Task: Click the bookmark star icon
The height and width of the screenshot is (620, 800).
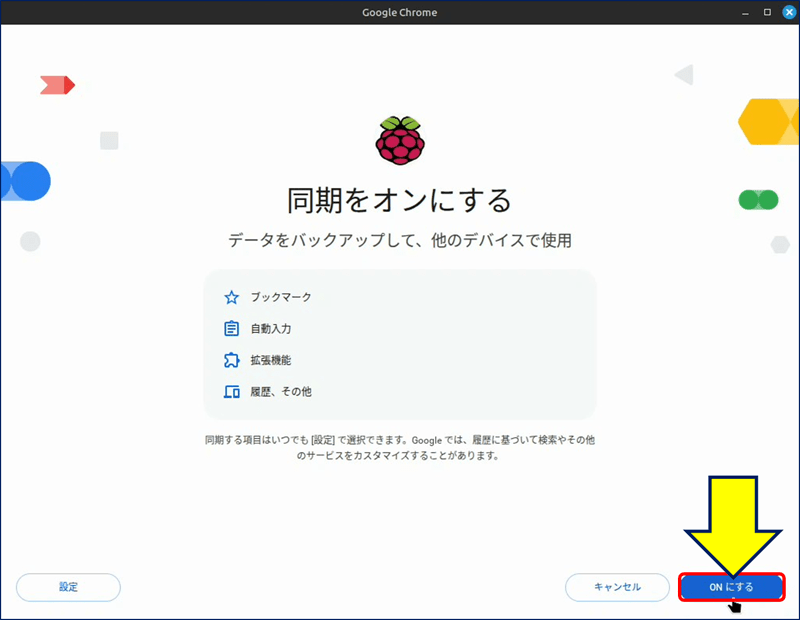Action: (x=232, y=297)
